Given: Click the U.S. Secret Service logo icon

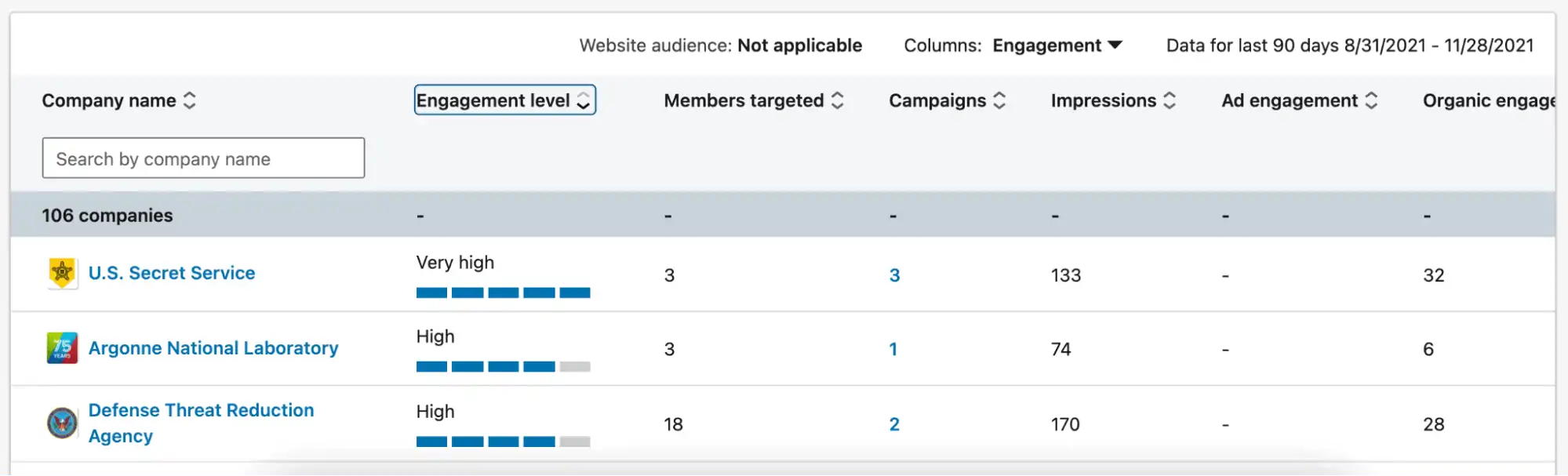Looking at the screenshot, I should (x=62, y=274).
